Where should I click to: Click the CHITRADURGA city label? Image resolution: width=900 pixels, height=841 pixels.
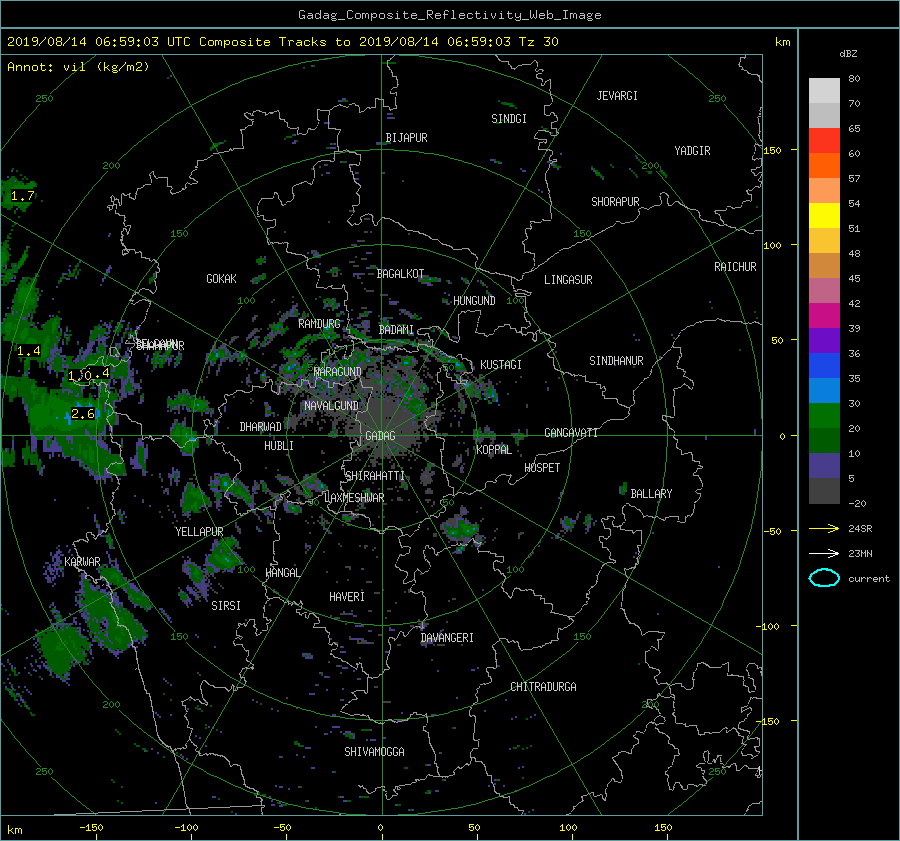pyautogui.click(x=543, y=687)
